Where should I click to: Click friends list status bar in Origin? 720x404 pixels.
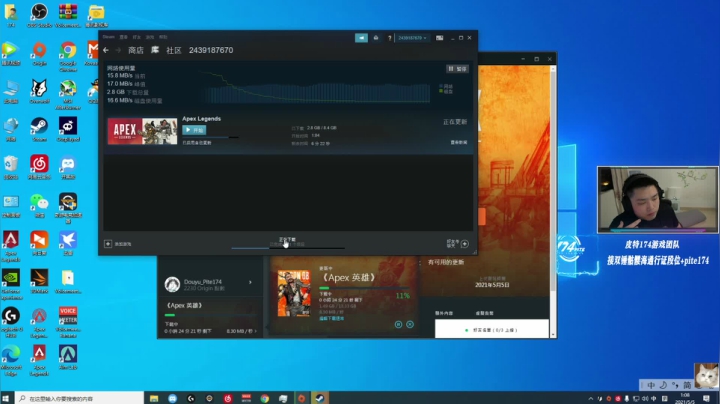click(x=492, y=330)
